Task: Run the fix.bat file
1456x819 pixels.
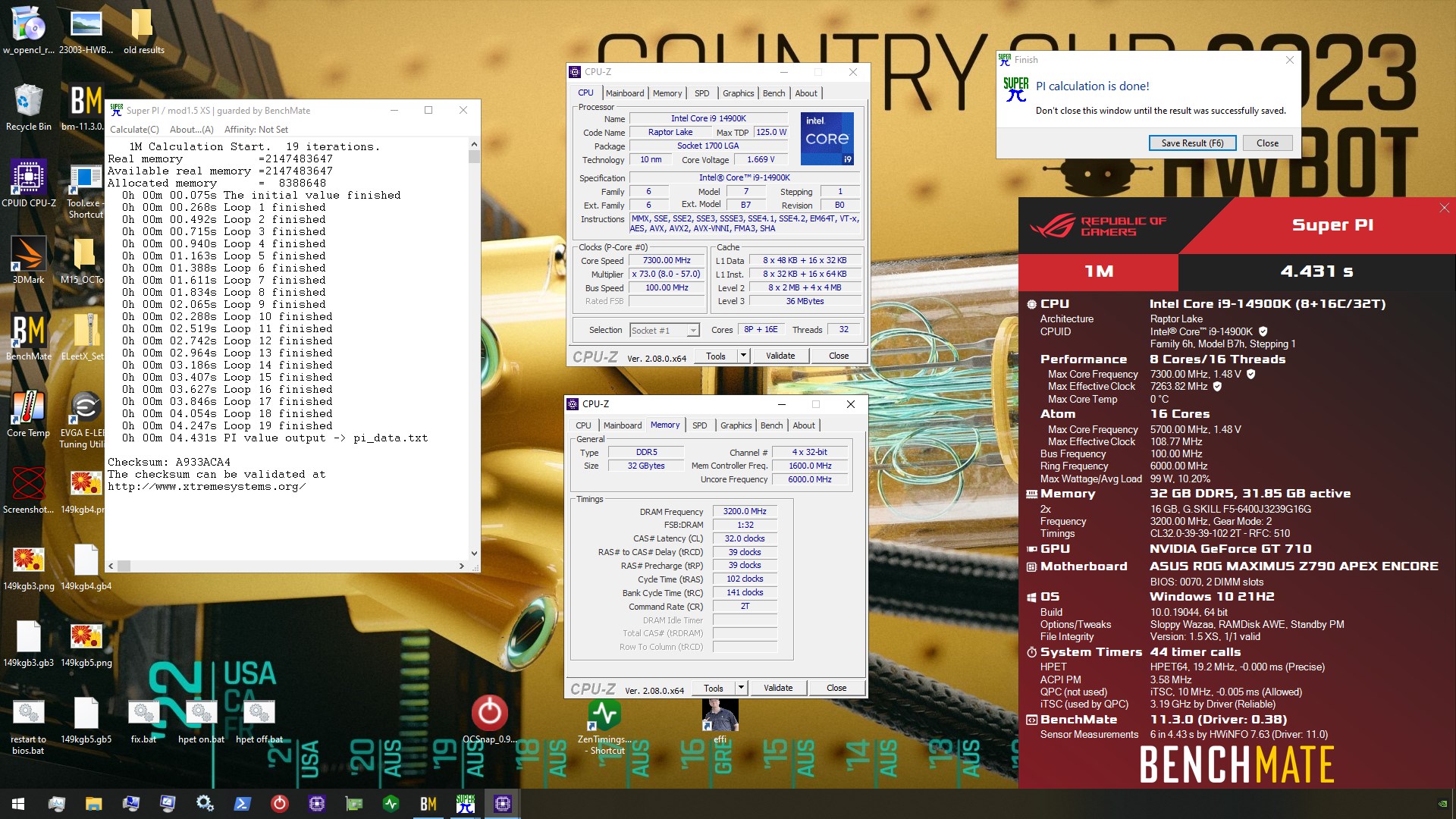Action: (x=143, y=720)
